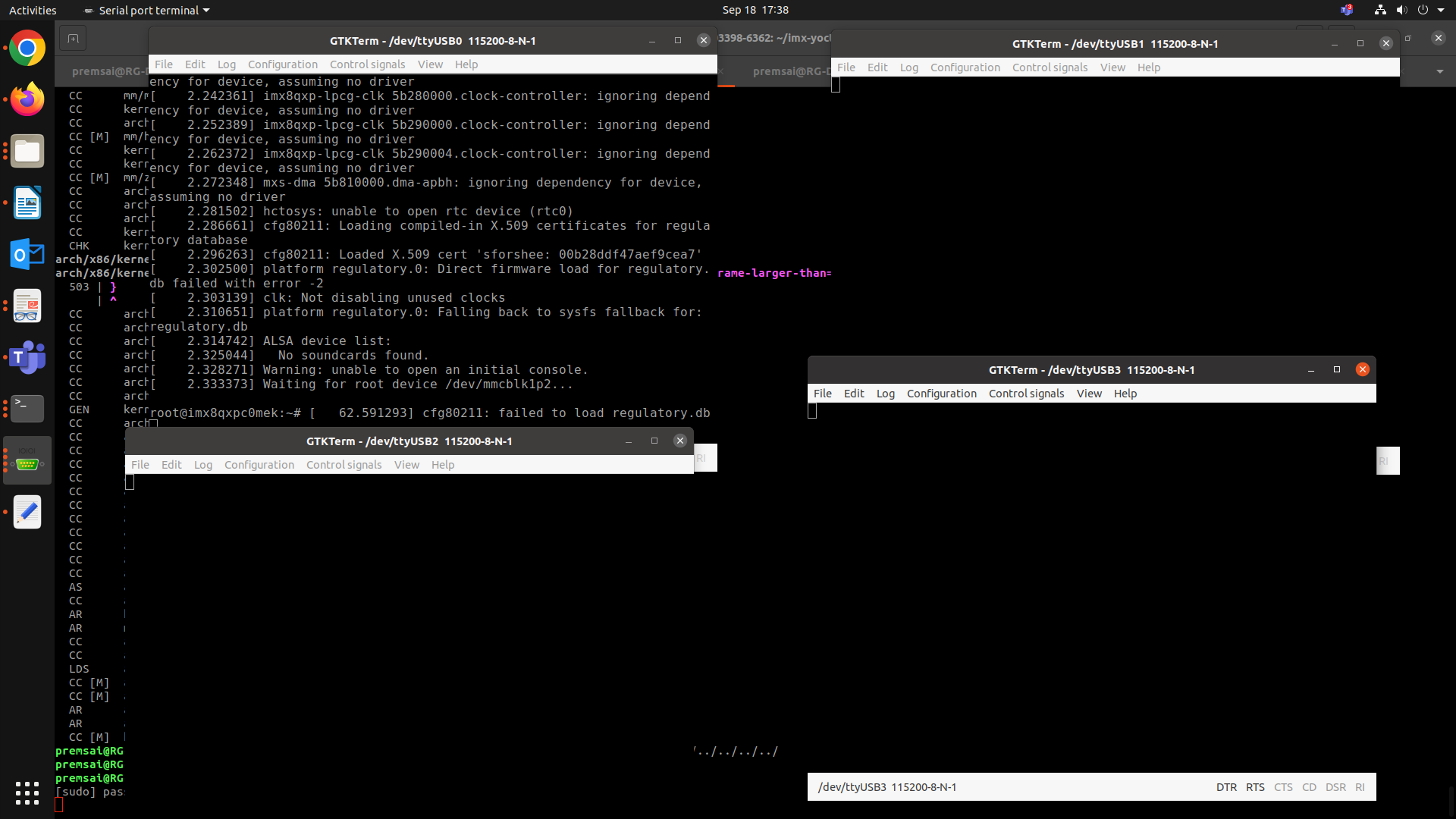Open Configuration menu in ttyUSB3 window
The image size is (1456, 819).
(941, 394)
